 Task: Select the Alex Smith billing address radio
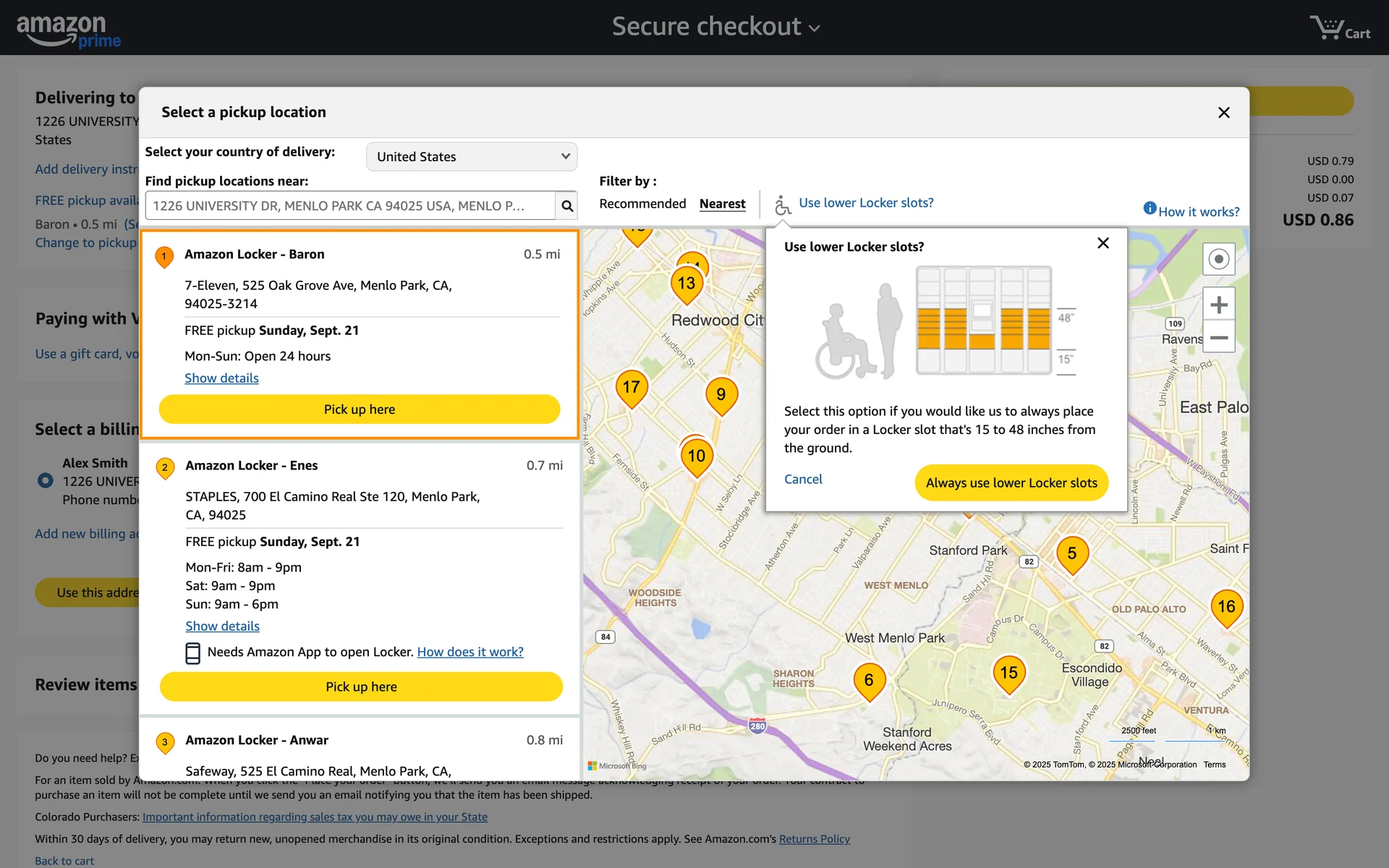(46, 480)
